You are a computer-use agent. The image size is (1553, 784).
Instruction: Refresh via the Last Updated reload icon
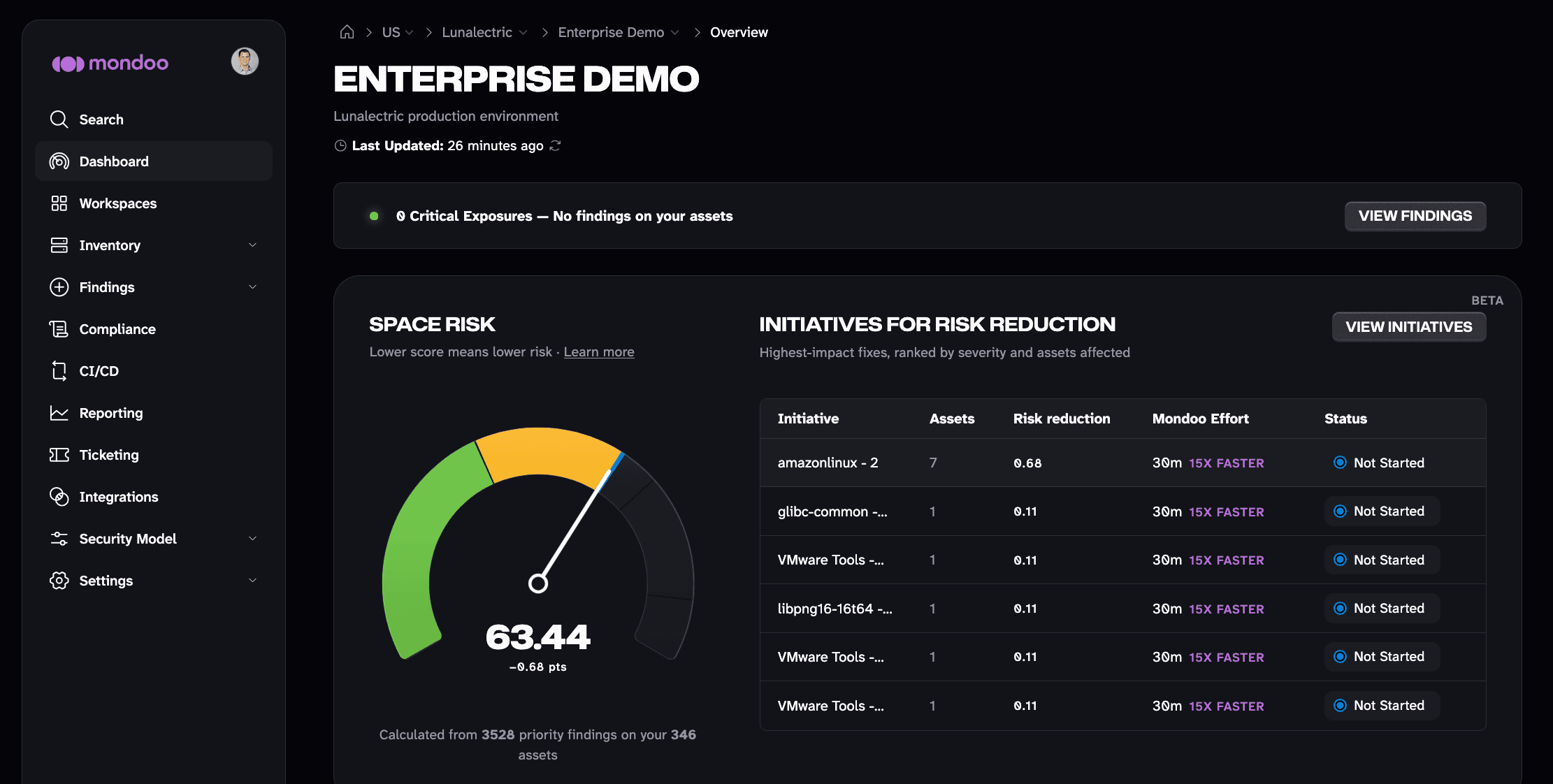pos(555,145)
